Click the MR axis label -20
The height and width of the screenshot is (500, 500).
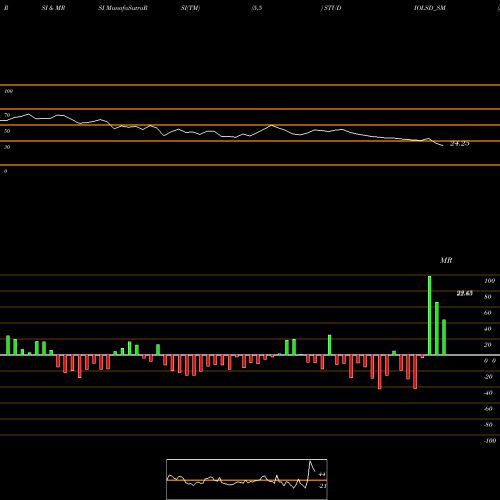tap(488, 377)
